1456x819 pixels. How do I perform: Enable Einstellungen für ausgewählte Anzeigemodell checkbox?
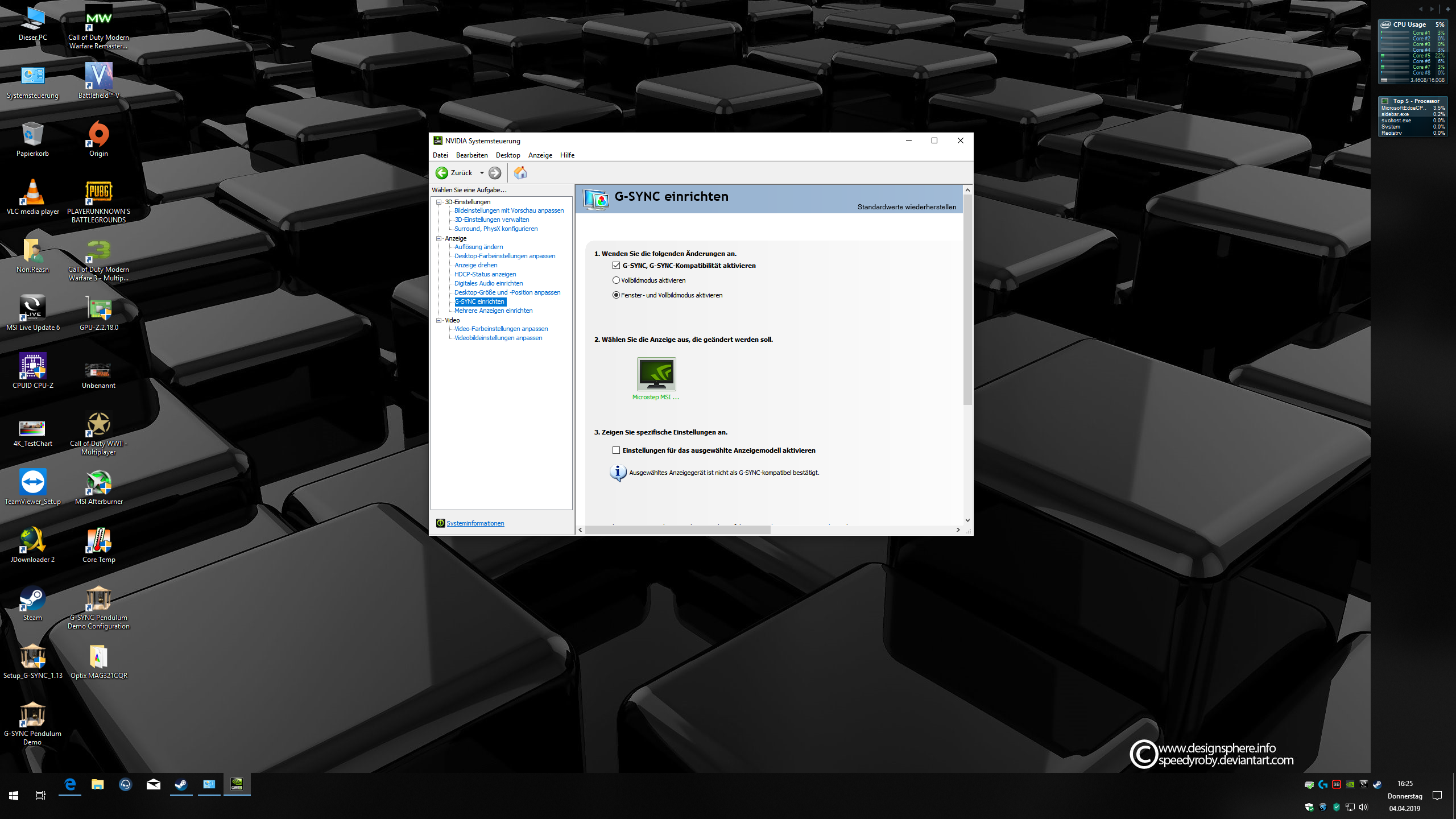click(x=616, y=450)
